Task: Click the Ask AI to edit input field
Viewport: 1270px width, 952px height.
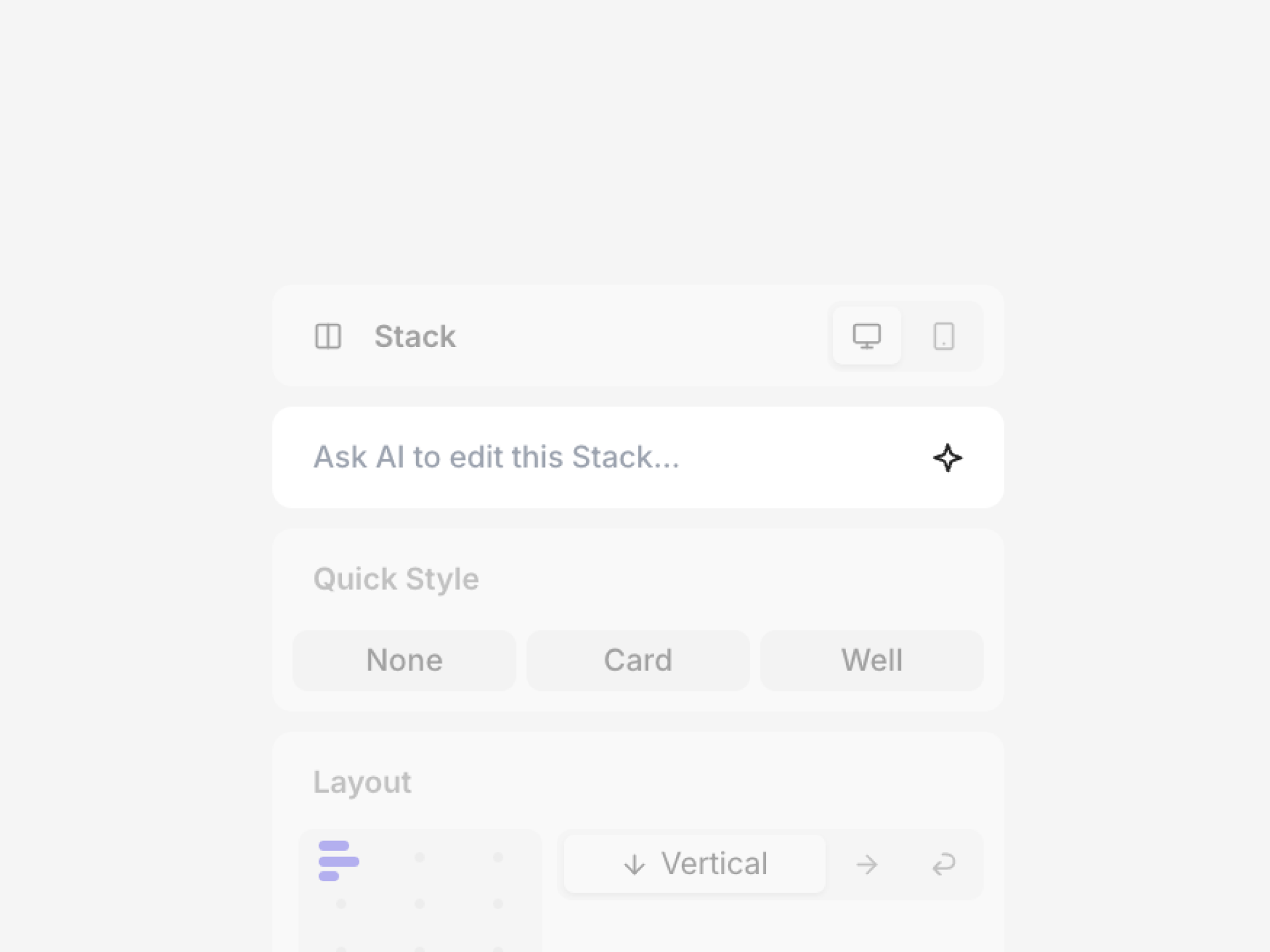Action: click(595, 457)
